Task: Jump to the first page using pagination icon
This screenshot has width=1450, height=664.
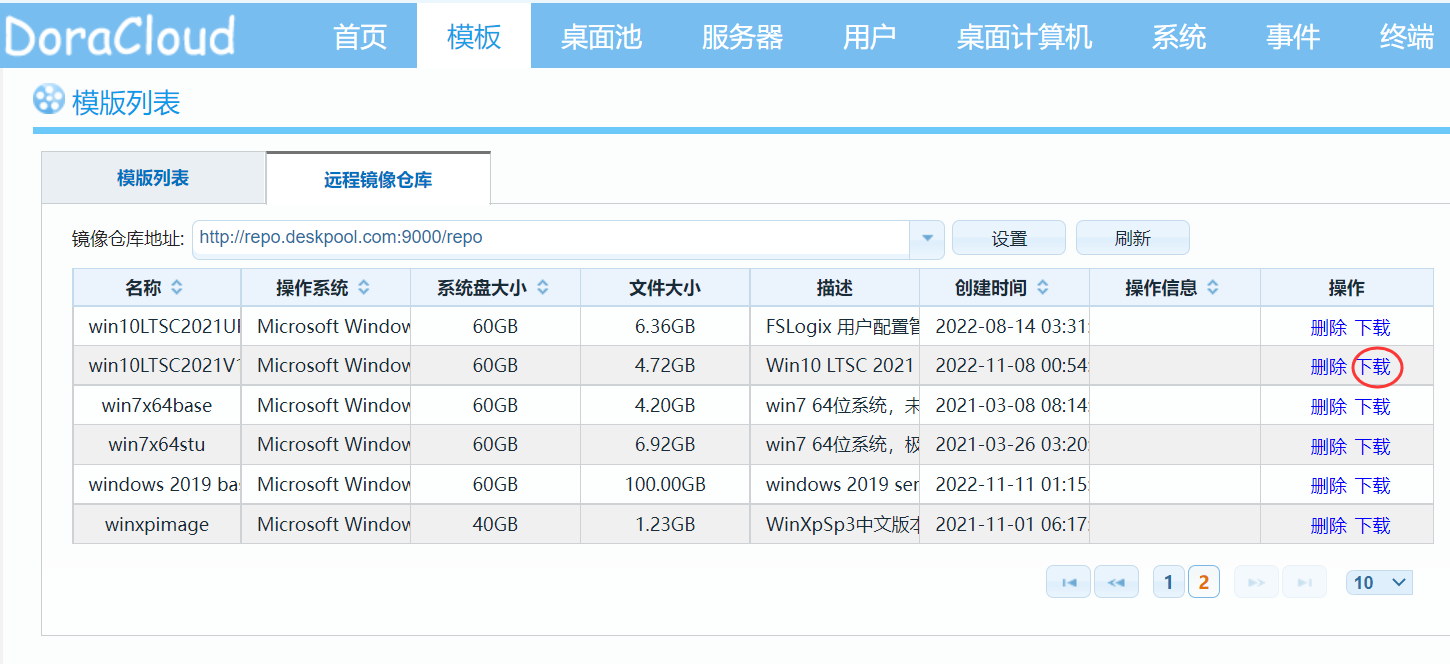Action: (x=1068, y=581)
